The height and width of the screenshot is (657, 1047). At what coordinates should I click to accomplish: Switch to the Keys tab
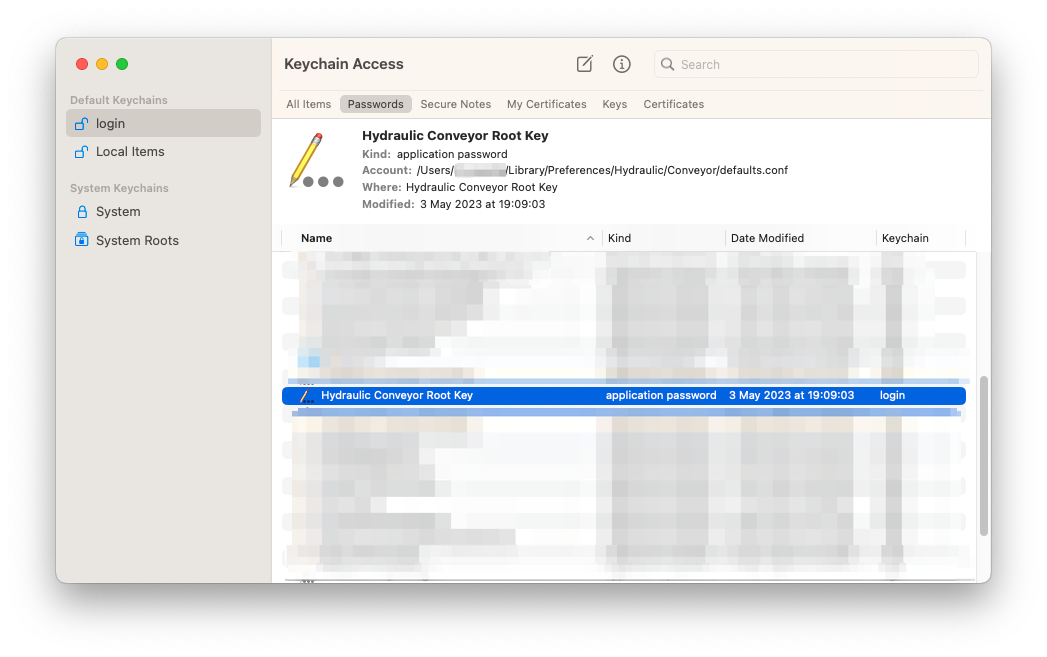point(614,104)
